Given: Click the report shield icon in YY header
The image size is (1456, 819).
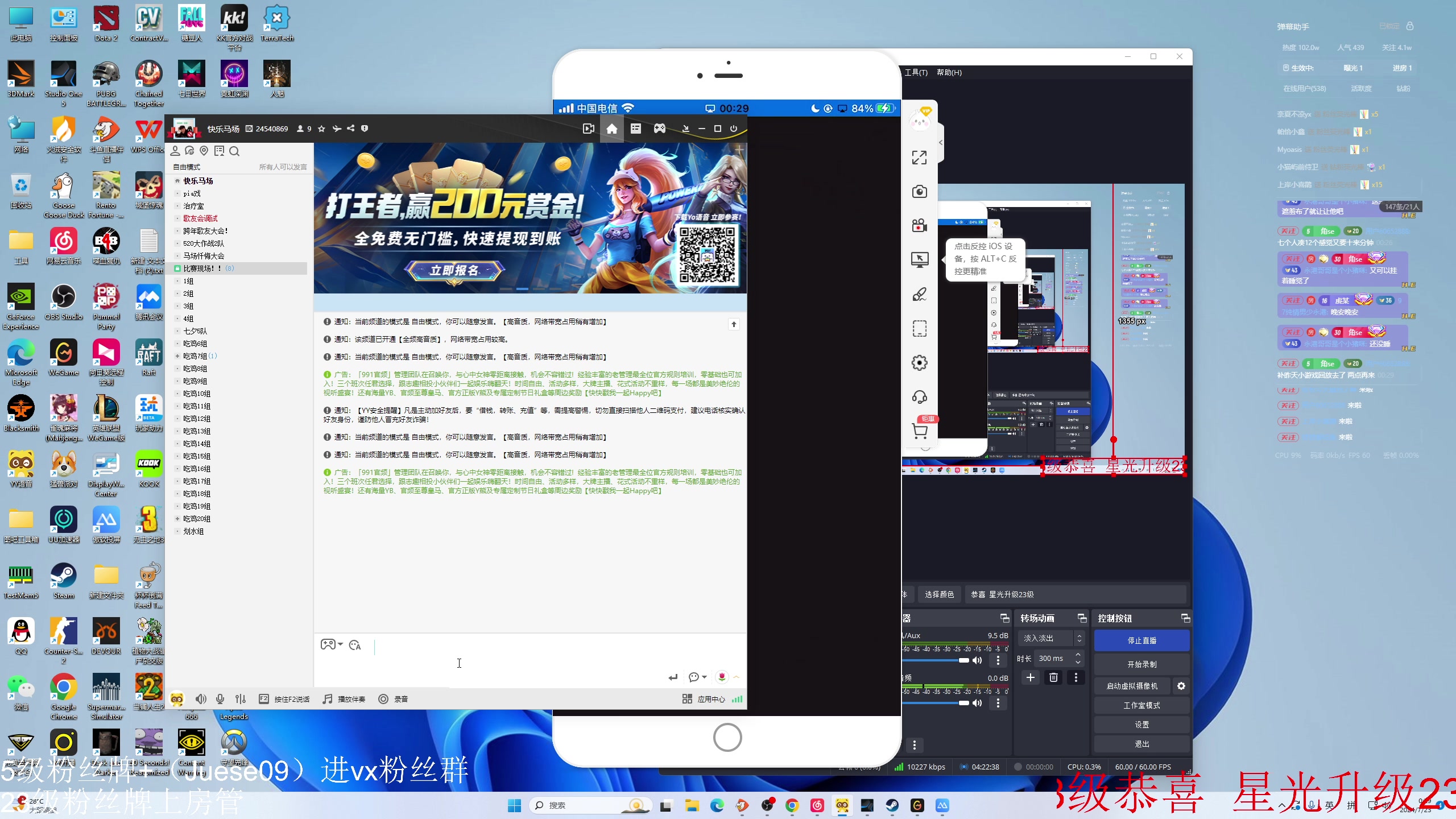Looking at the screenshot, I should [x=365, y=129].
